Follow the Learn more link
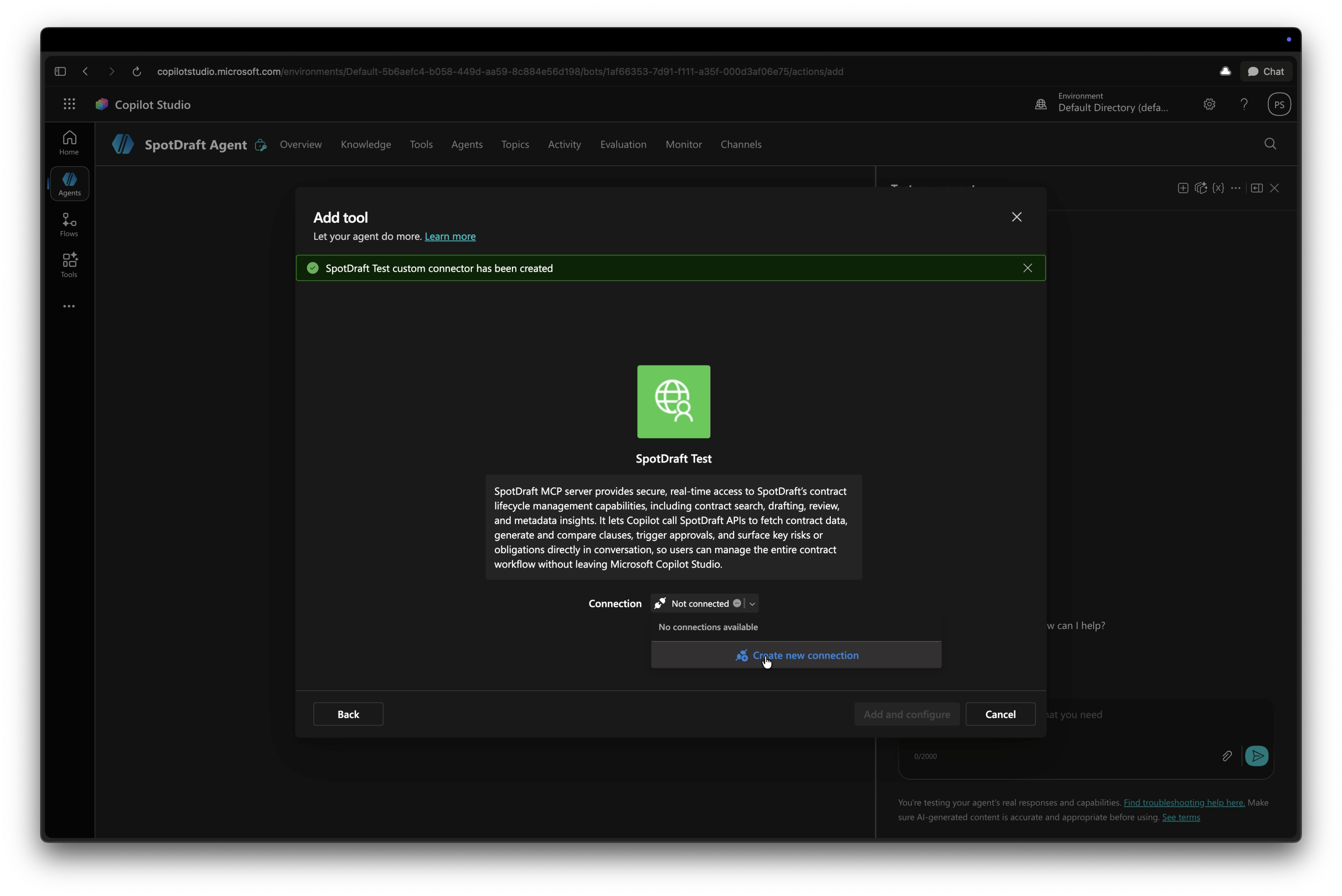Viewport: 1342px width, 896px height. click(450, 236)
